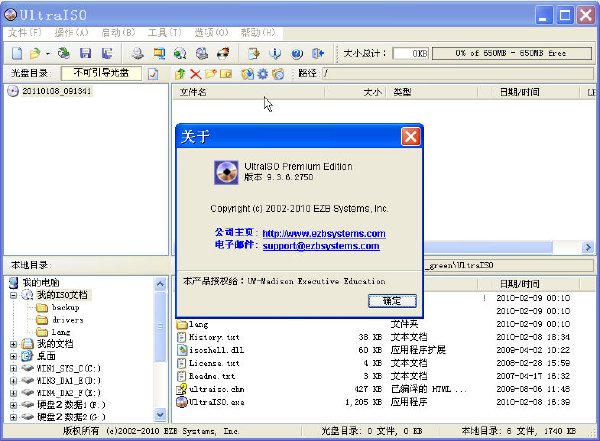
Task: Click the Exit door toolbar icon
Action: pyautogui.click(x=318, y=53)
